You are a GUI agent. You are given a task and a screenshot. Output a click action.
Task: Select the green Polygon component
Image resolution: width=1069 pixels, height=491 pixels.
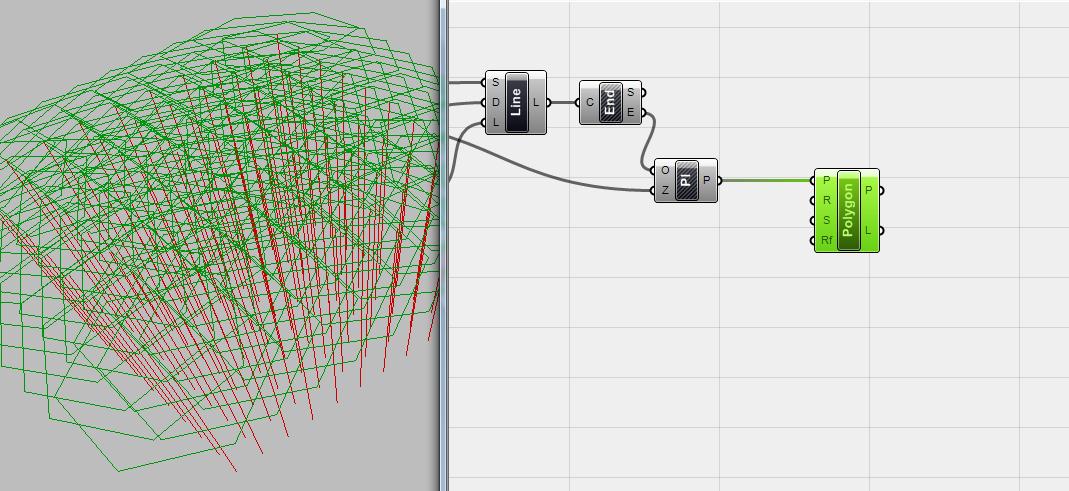(847, 211)
